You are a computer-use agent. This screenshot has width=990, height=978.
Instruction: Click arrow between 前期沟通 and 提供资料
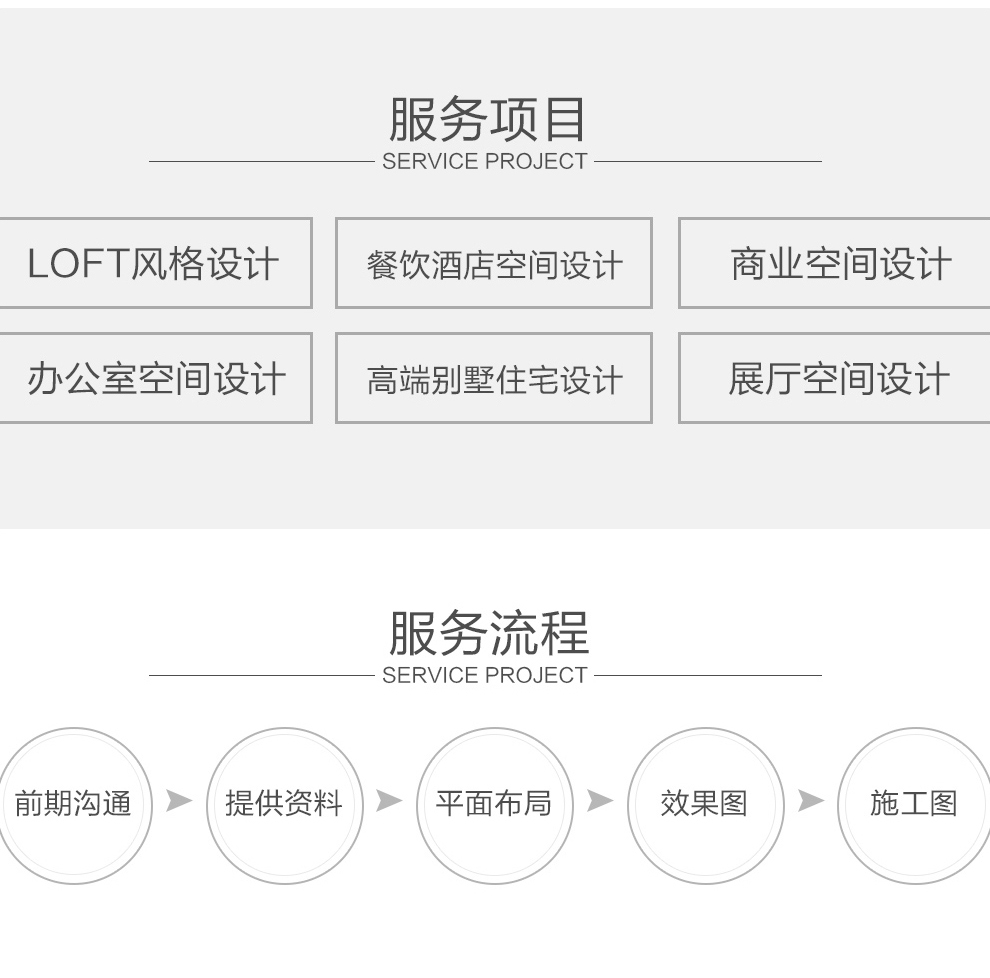click(179, 801)
